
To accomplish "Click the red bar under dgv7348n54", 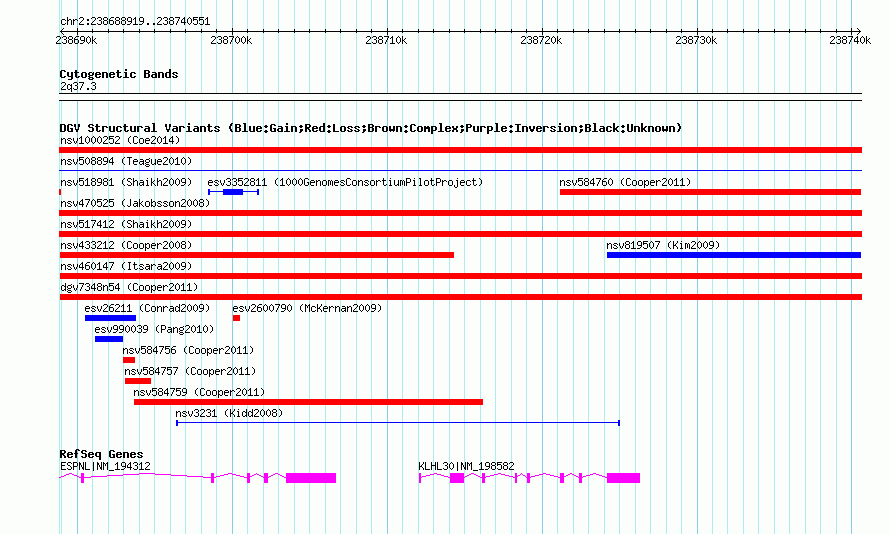I will [x=460, y=297].
